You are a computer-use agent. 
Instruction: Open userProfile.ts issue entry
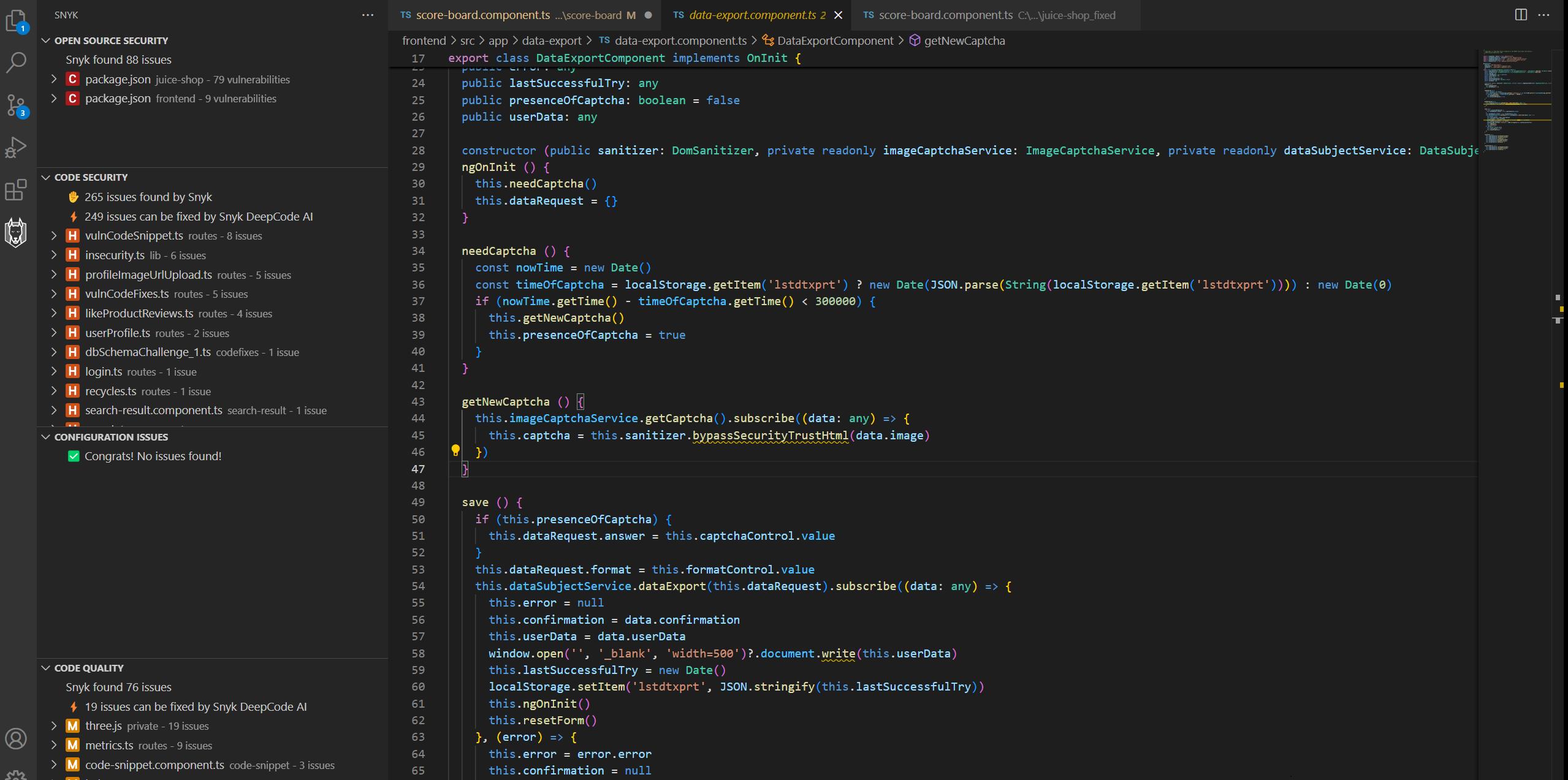[212, 333]
